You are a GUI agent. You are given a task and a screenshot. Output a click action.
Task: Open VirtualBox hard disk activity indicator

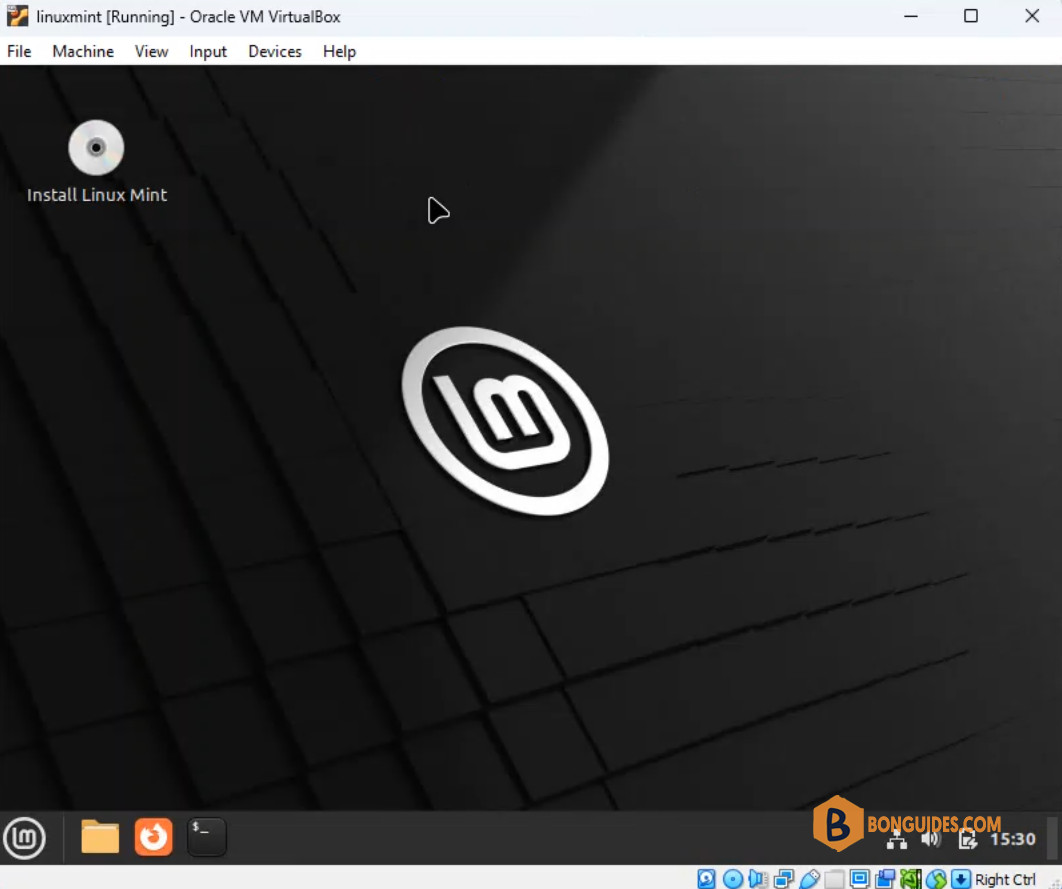tap(706, 879)
